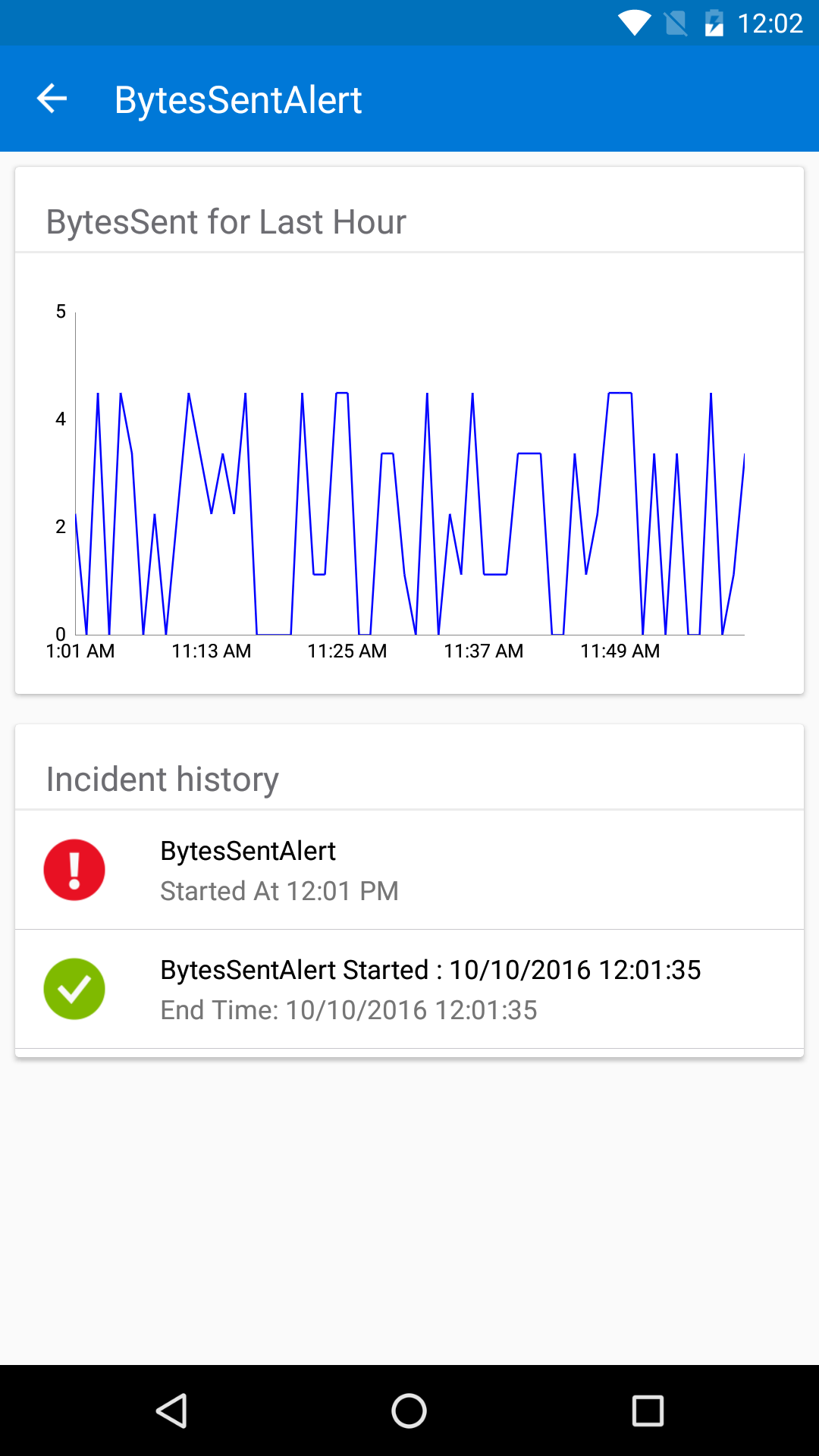
Task: Open the incident started at 12:01 PM
Action: [x=409, y=870]
